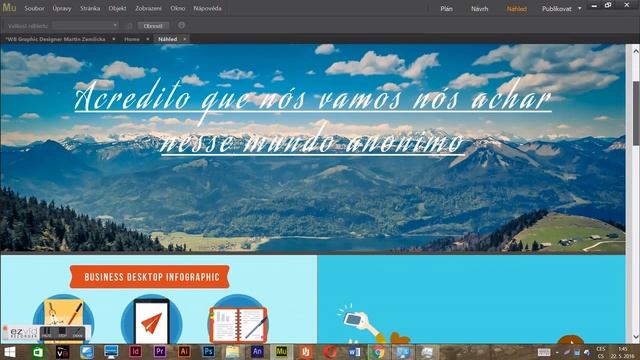Open the Stránka menu

point(90,8)
